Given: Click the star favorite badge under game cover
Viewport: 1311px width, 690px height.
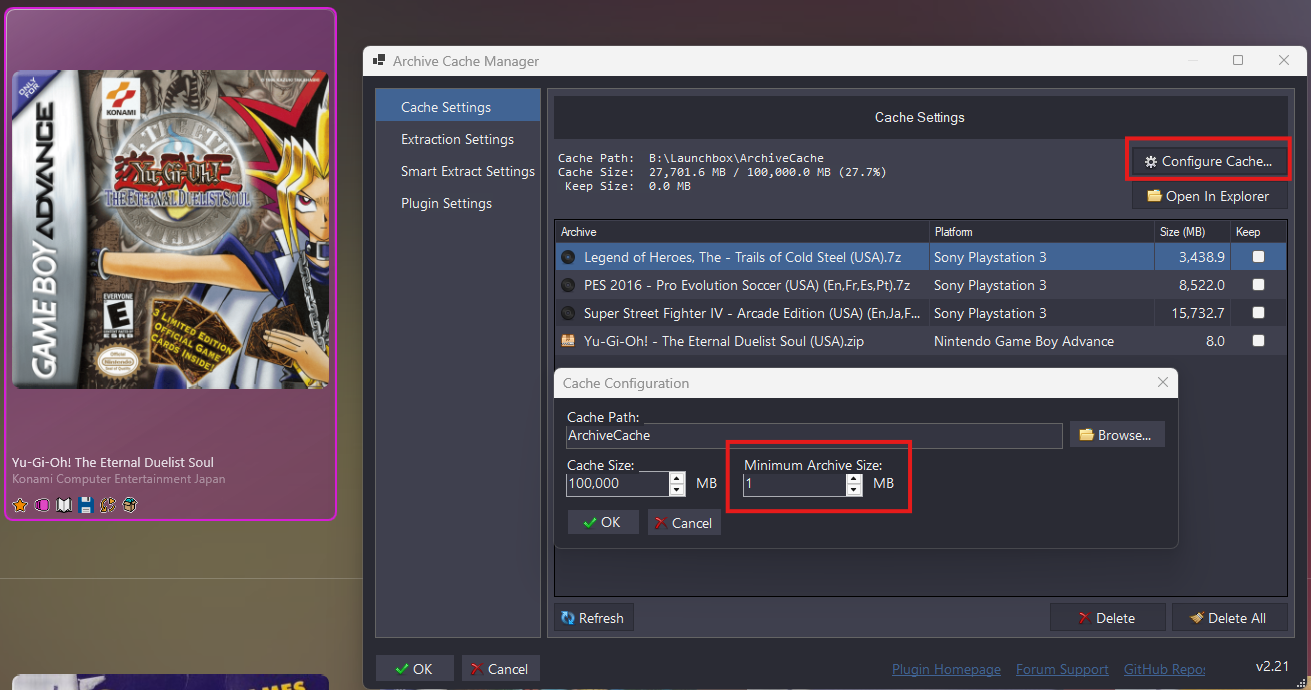Looking at the screenshot, I should coord(19,505).
